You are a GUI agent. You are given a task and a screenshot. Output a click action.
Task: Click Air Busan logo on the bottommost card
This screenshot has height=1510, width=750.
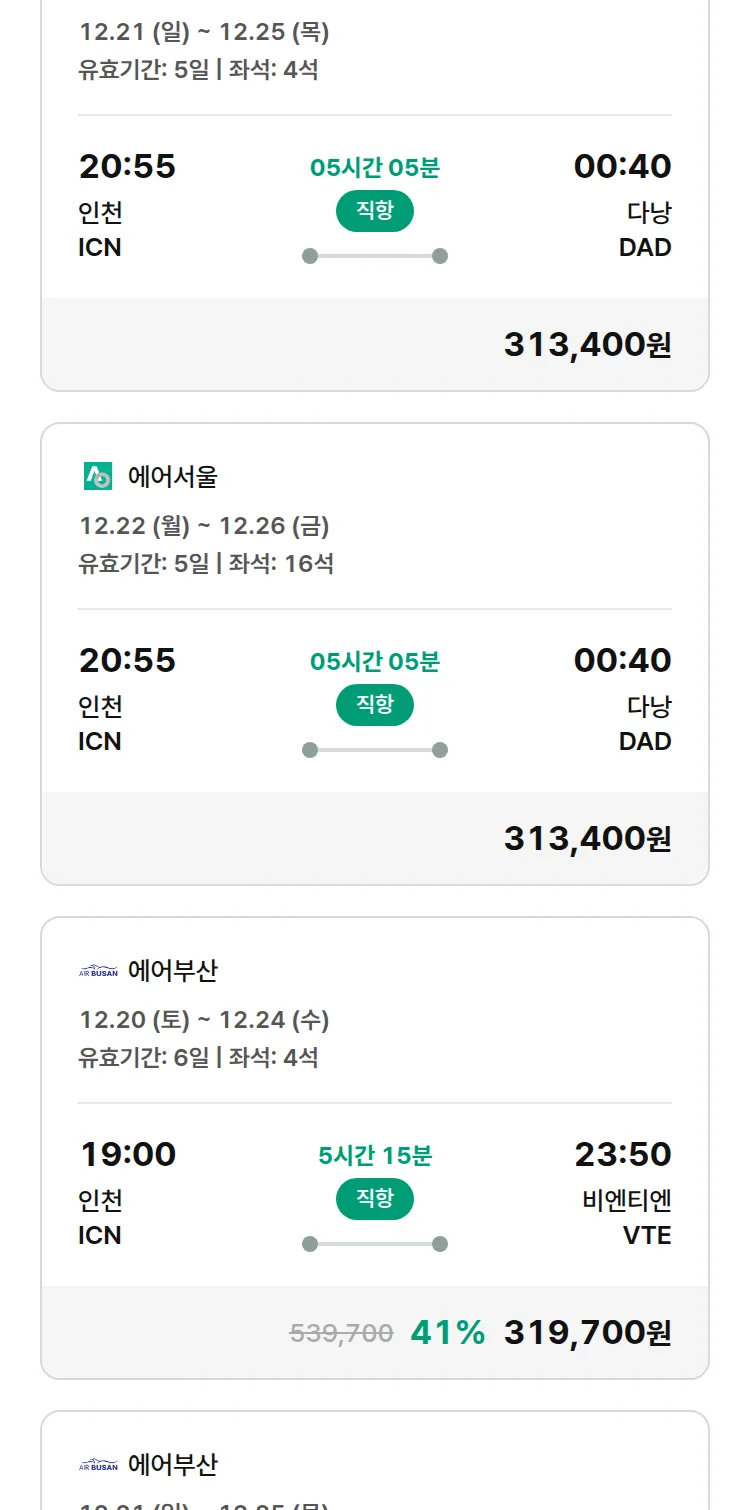(x=98, y=1465)
